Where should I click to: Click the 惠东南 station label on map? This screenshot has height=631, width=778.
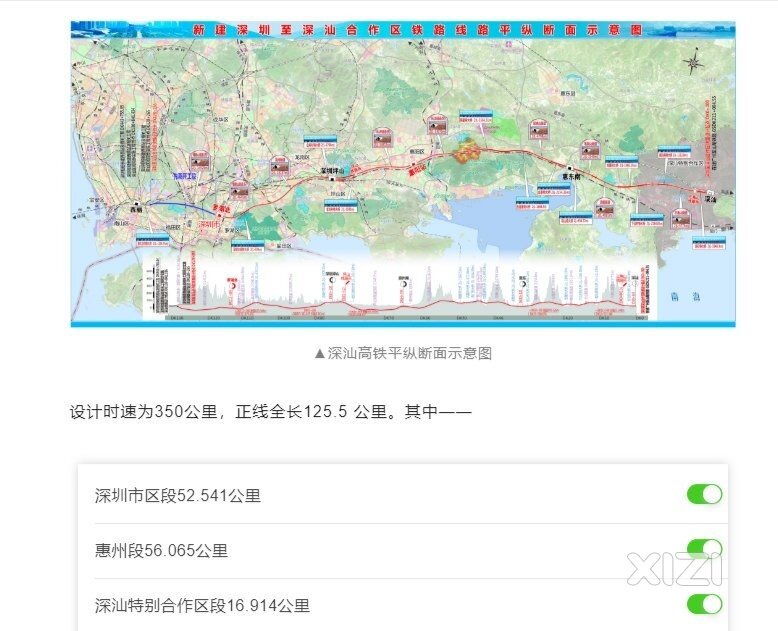pyautogui.click(x=571, y=176)
